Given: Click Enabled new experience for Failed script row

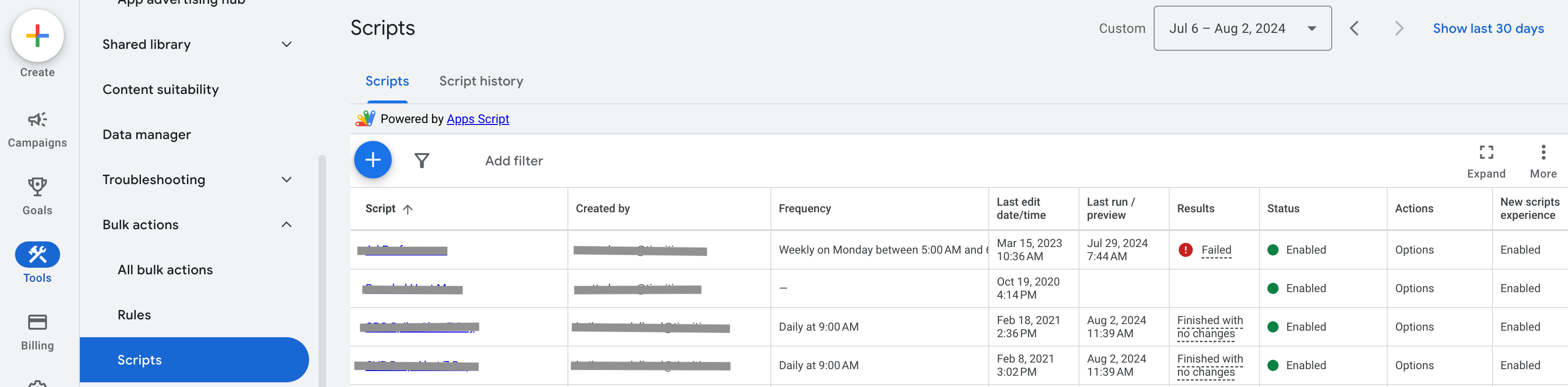Looking at the screenshot, I should point(1520,250).
